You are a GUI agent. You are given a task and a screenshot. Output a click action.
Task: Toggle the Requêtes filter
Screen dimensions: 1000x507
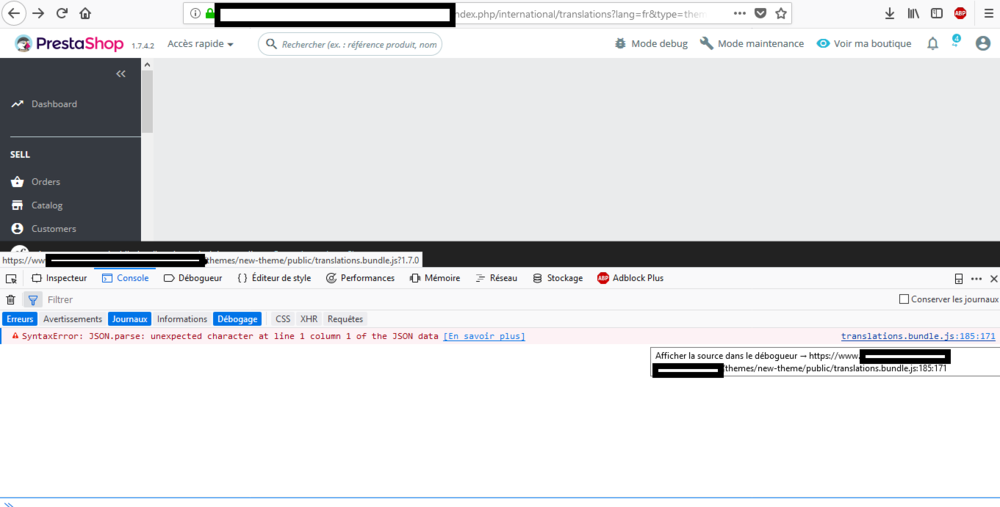point(345,319)
